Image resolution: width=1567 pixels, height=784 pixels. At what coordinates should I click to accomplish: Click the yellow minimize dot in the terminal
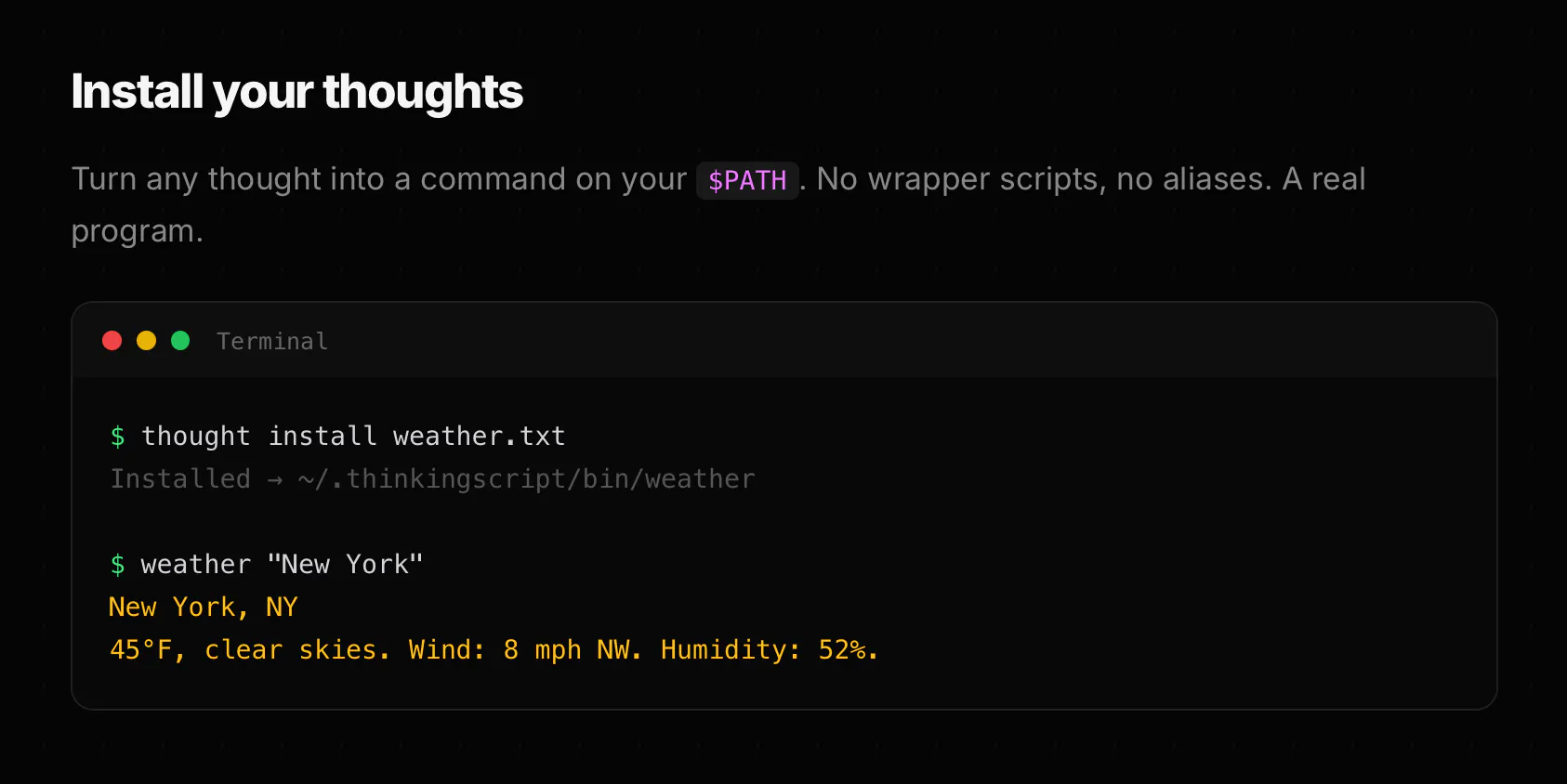click(147, 341)
